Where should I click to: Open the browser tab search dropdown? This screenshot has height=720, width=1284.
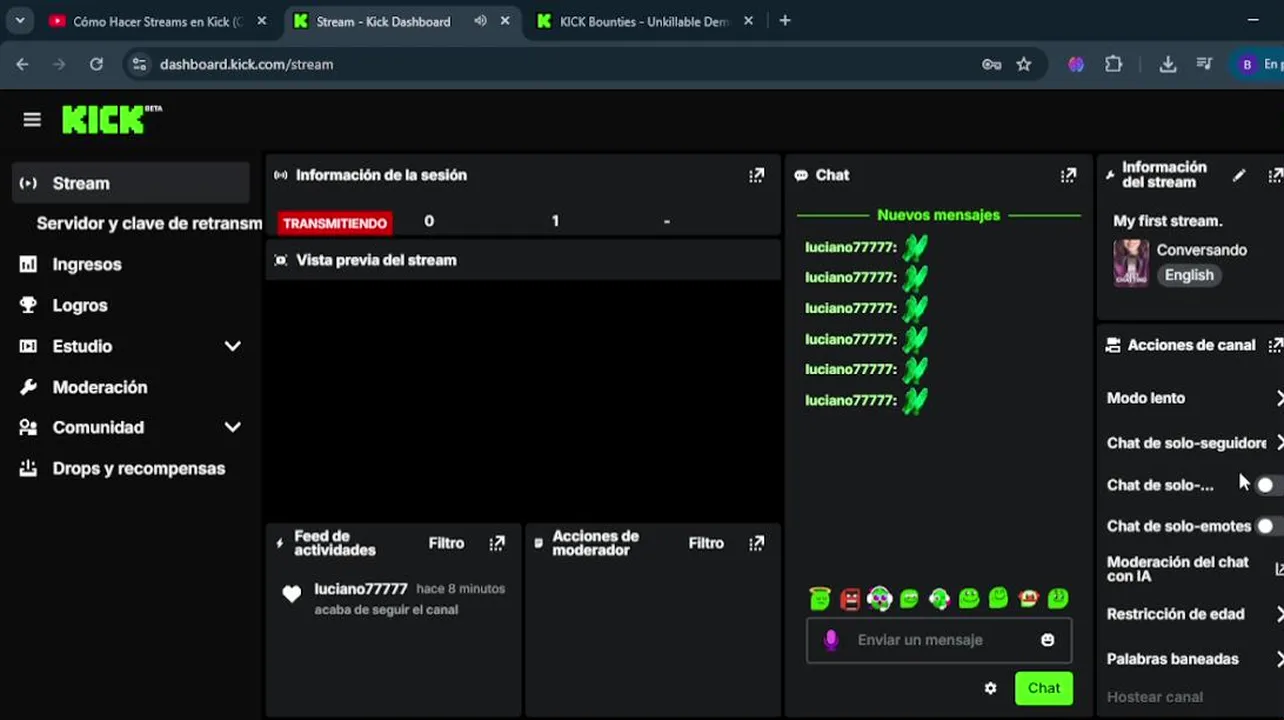pos(21,20)
